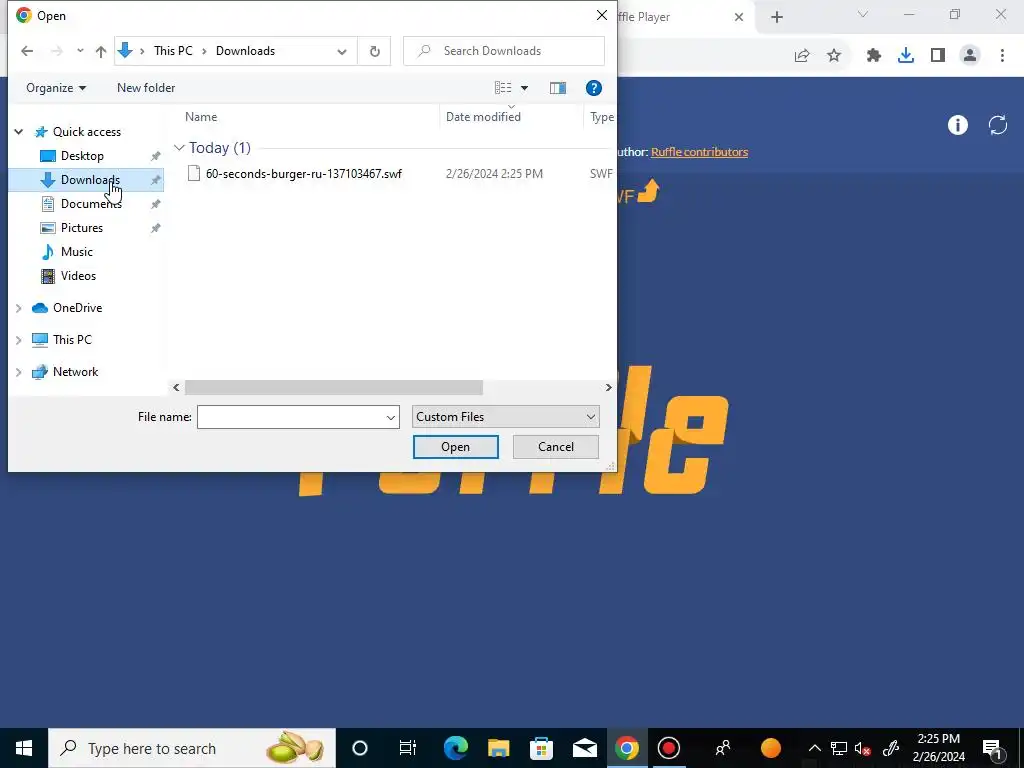Select Desktop in Quick access
This screenshot has height=768, width=1024.
(82, 155)
